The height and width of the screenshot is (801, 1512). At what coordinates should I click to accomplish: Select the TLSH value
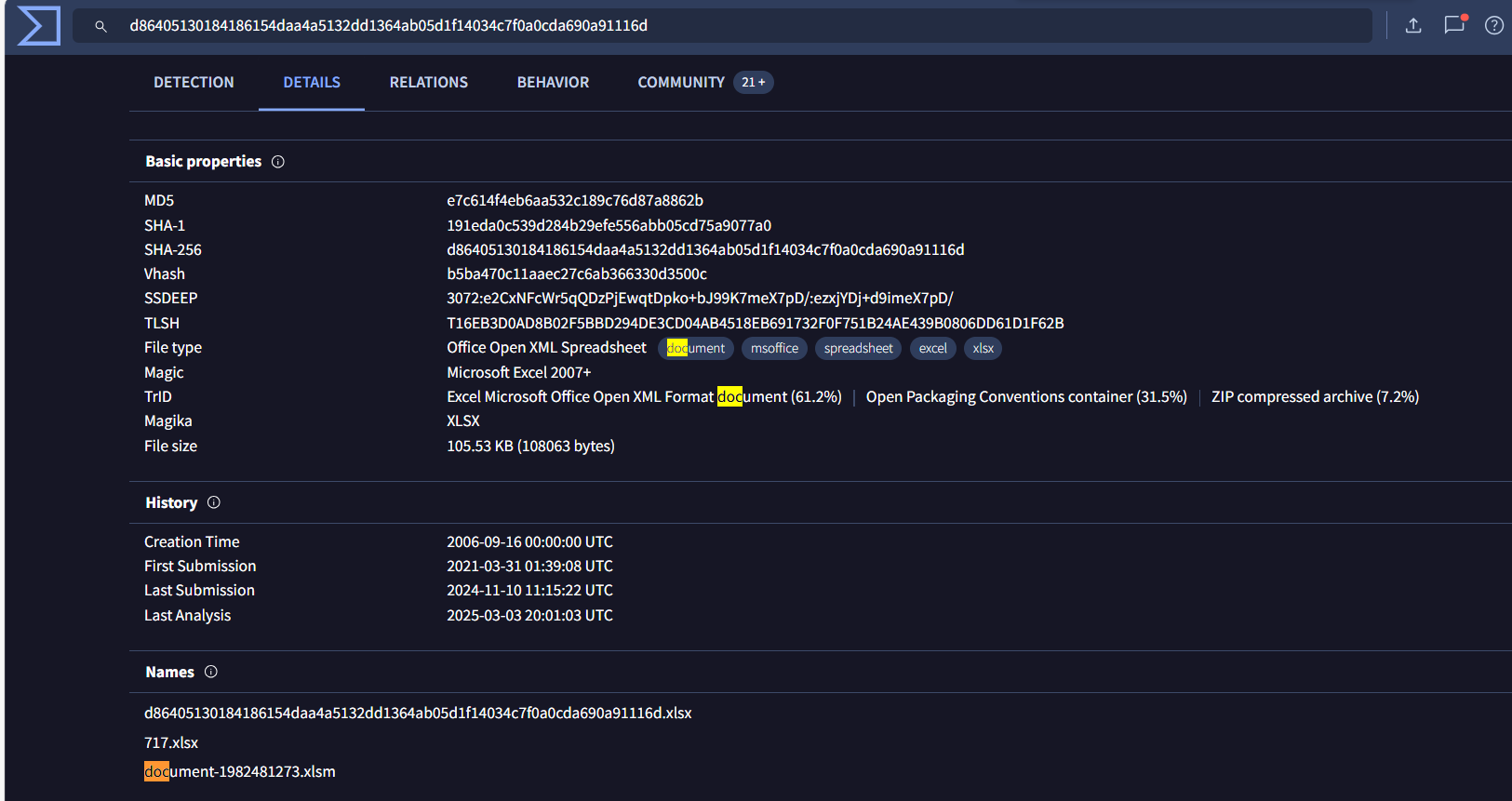[756, 323]
